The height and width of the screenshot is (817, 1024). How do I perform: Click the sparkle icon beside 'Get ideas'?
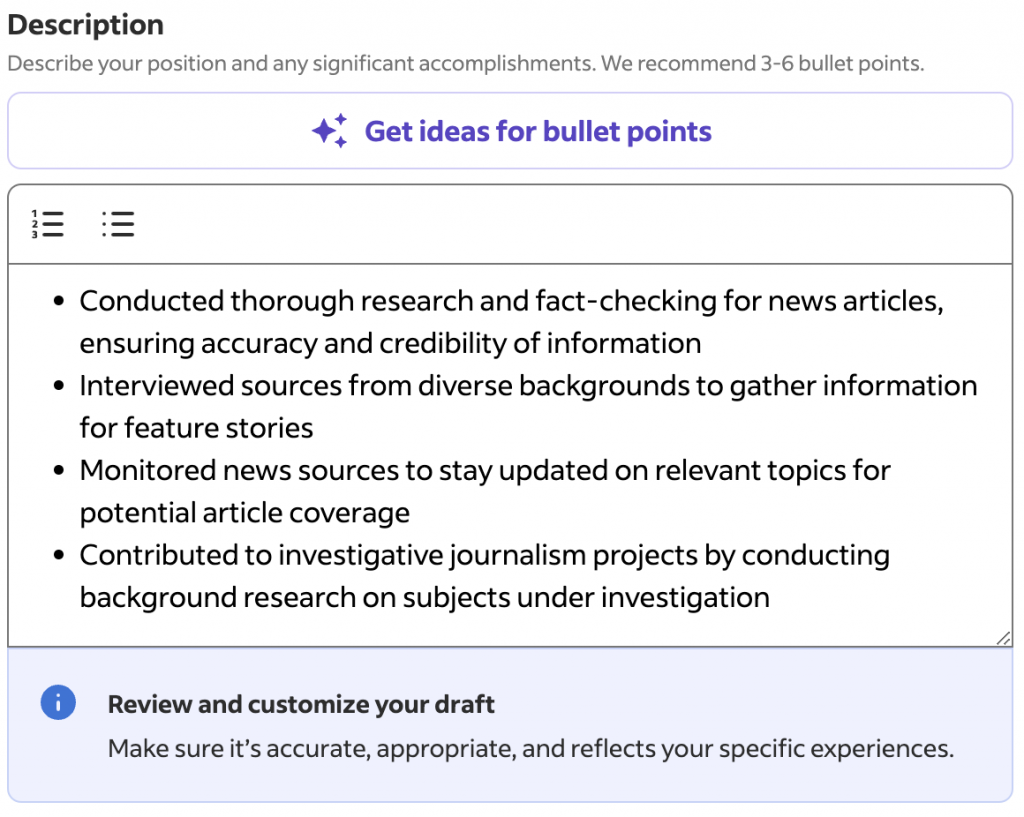click(x=331, y=130)
